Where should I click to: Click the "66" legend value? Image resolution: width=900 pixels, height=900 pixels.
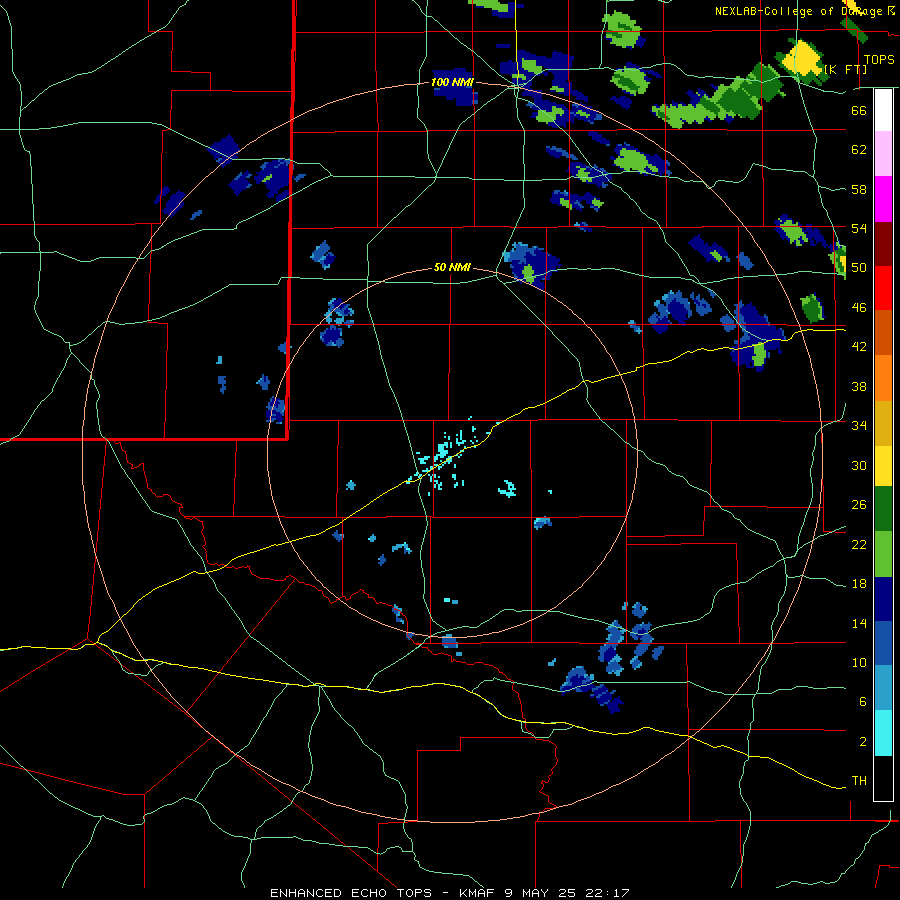point(859,110)
